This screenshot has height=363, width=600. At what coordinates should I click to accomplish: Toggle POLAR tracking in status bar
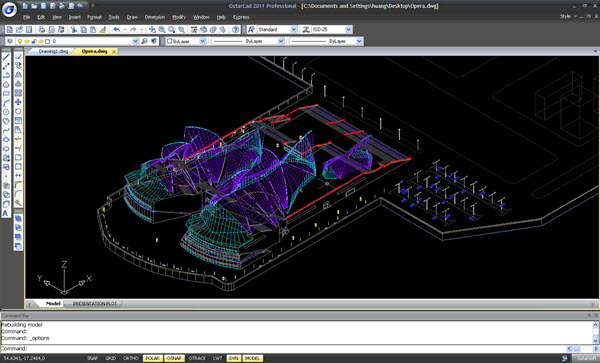[x=152, y=358]
